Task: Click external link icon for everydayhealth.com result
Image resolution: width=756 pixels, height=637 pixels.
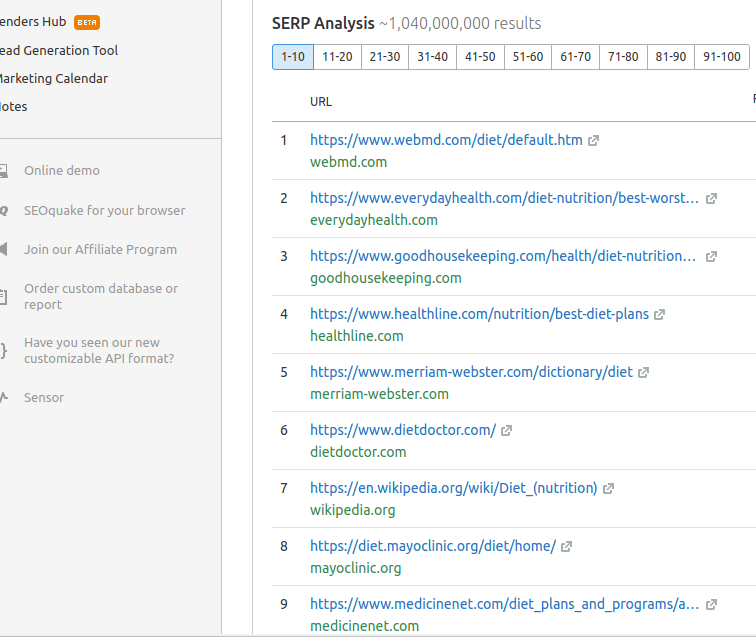Action: tap(711, 199)
